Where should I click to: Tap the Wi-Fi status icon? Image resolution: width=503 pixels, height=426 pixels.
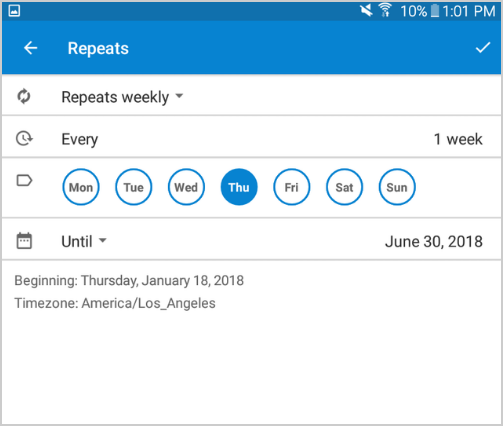click(x=385, y=10)
